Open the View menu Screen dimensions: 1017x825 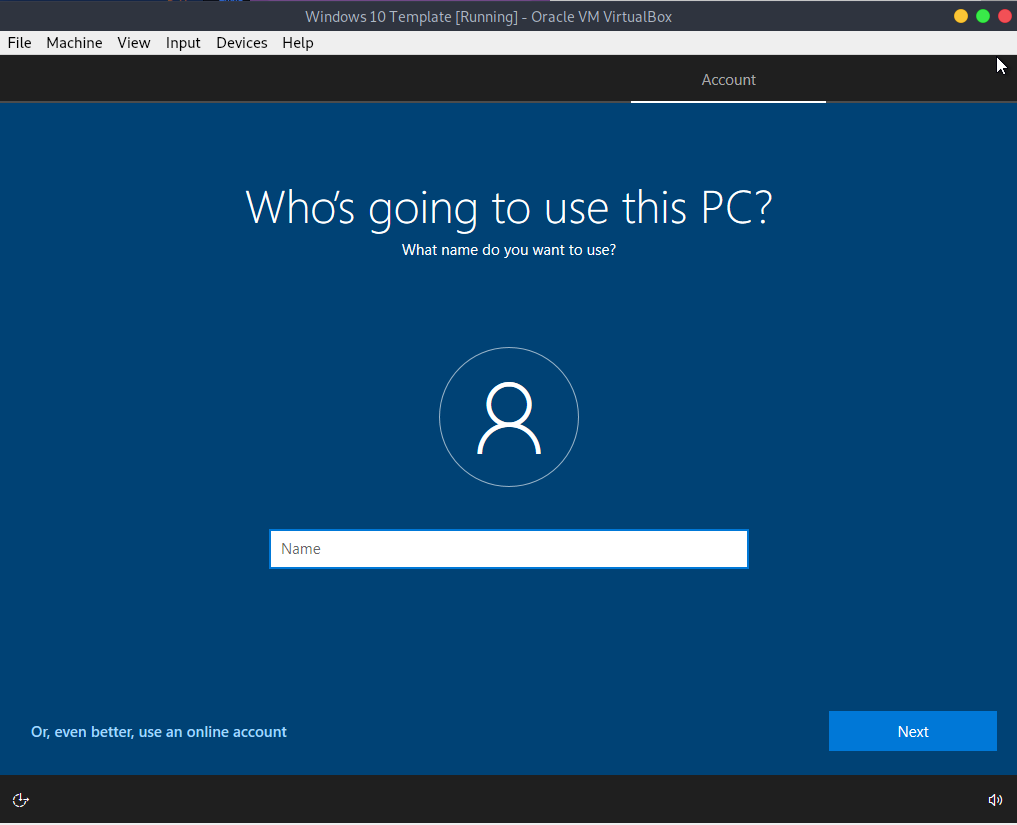coord(134,43)
